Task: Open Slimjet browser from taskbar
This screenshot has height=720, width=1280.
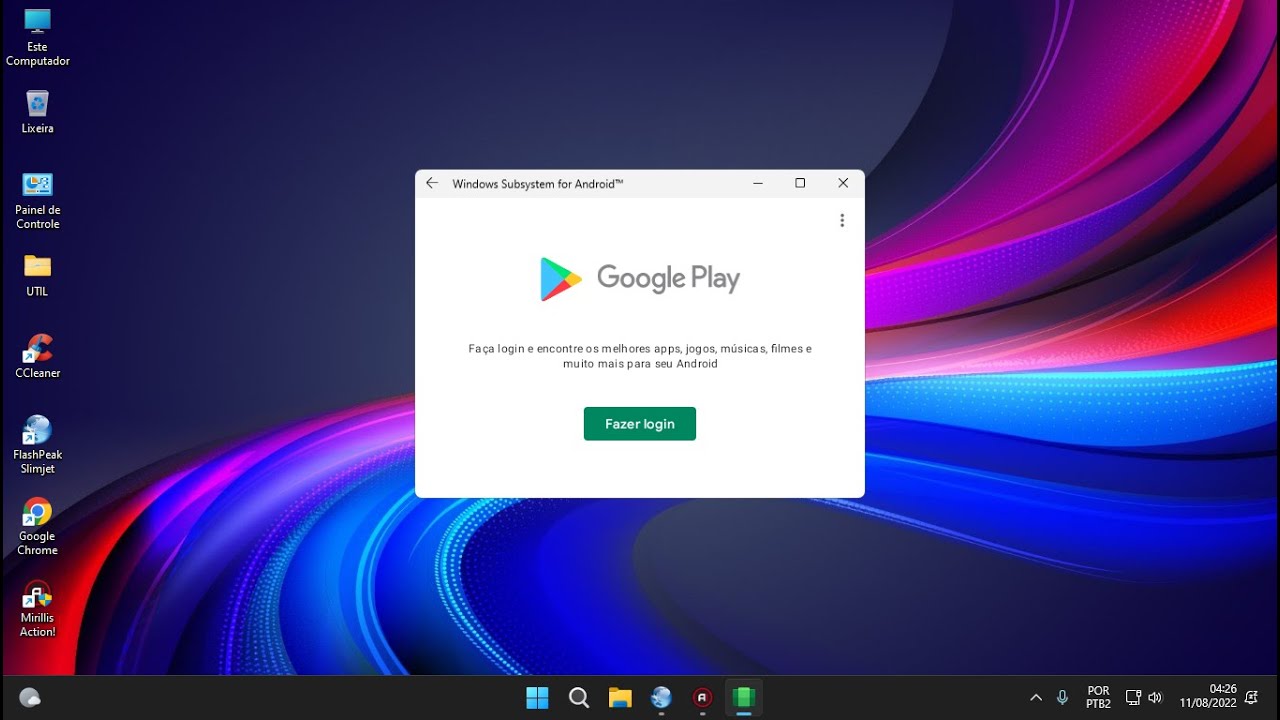Action: tap(661, 698)
